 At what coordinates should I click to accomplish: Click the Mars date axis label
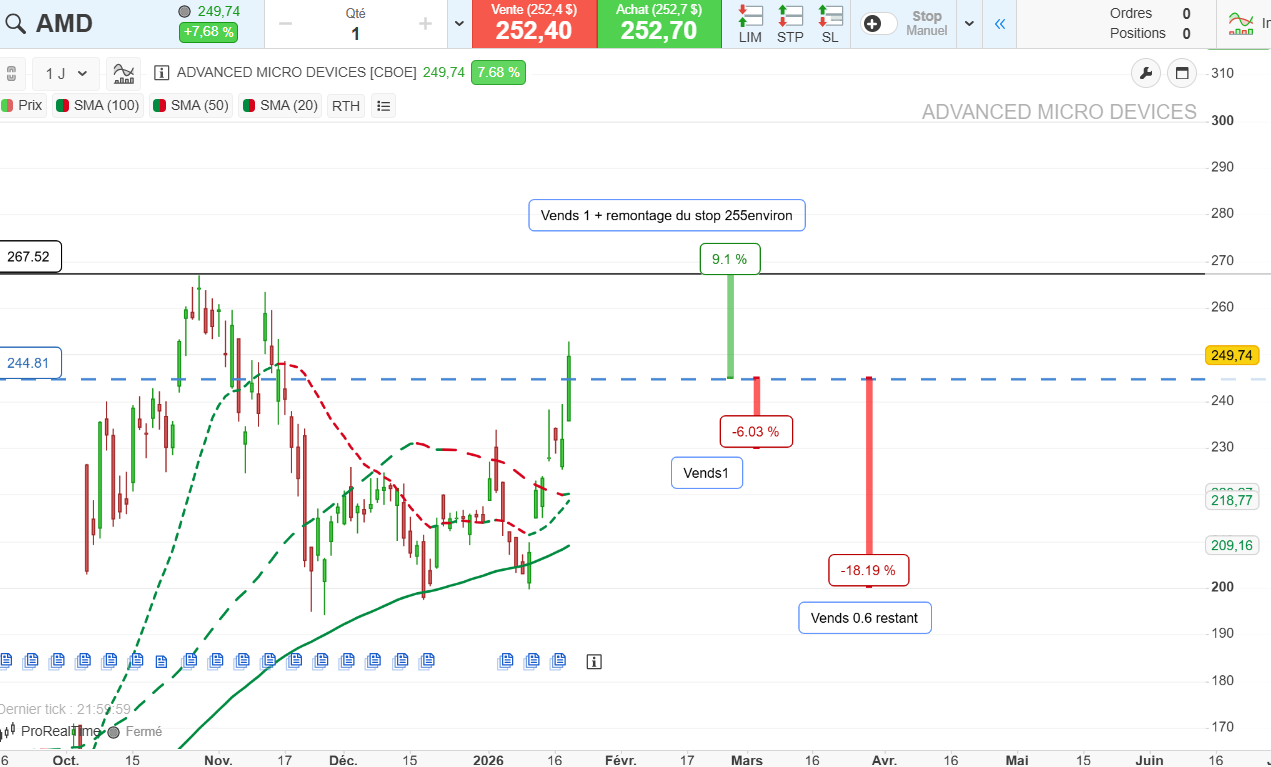click(747, 760)
